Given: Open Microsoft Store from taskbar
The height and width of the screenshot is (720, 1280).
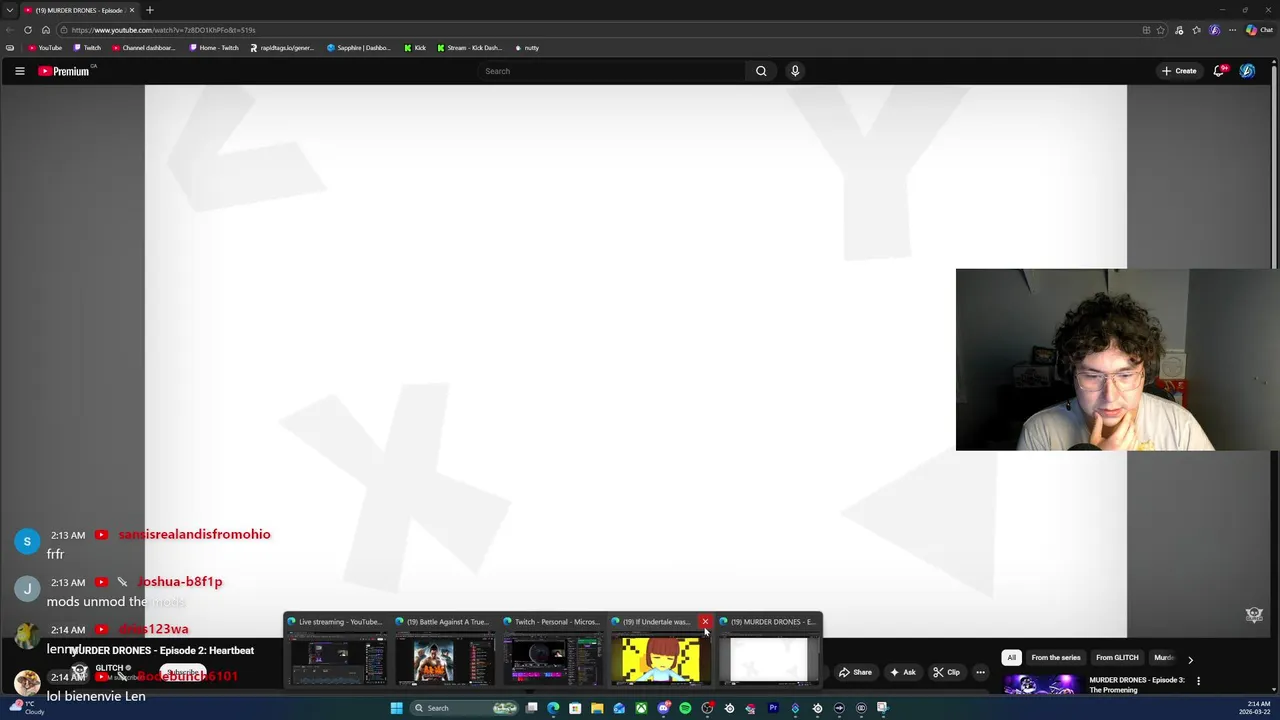Looking at the screenshot, I should click(575, 708).
